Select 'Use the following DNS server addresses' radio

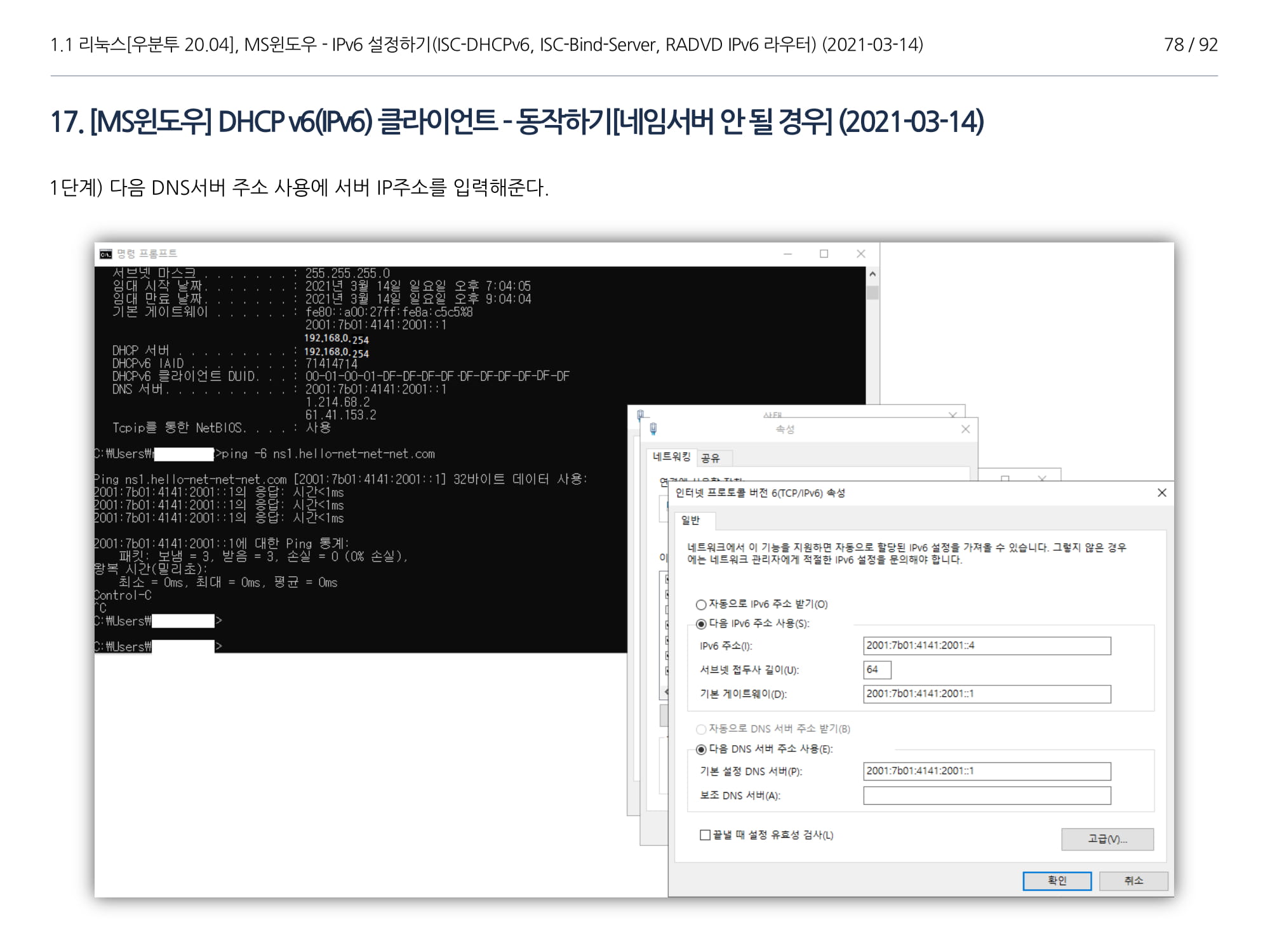pyautogui.click(x=701, y=750)
